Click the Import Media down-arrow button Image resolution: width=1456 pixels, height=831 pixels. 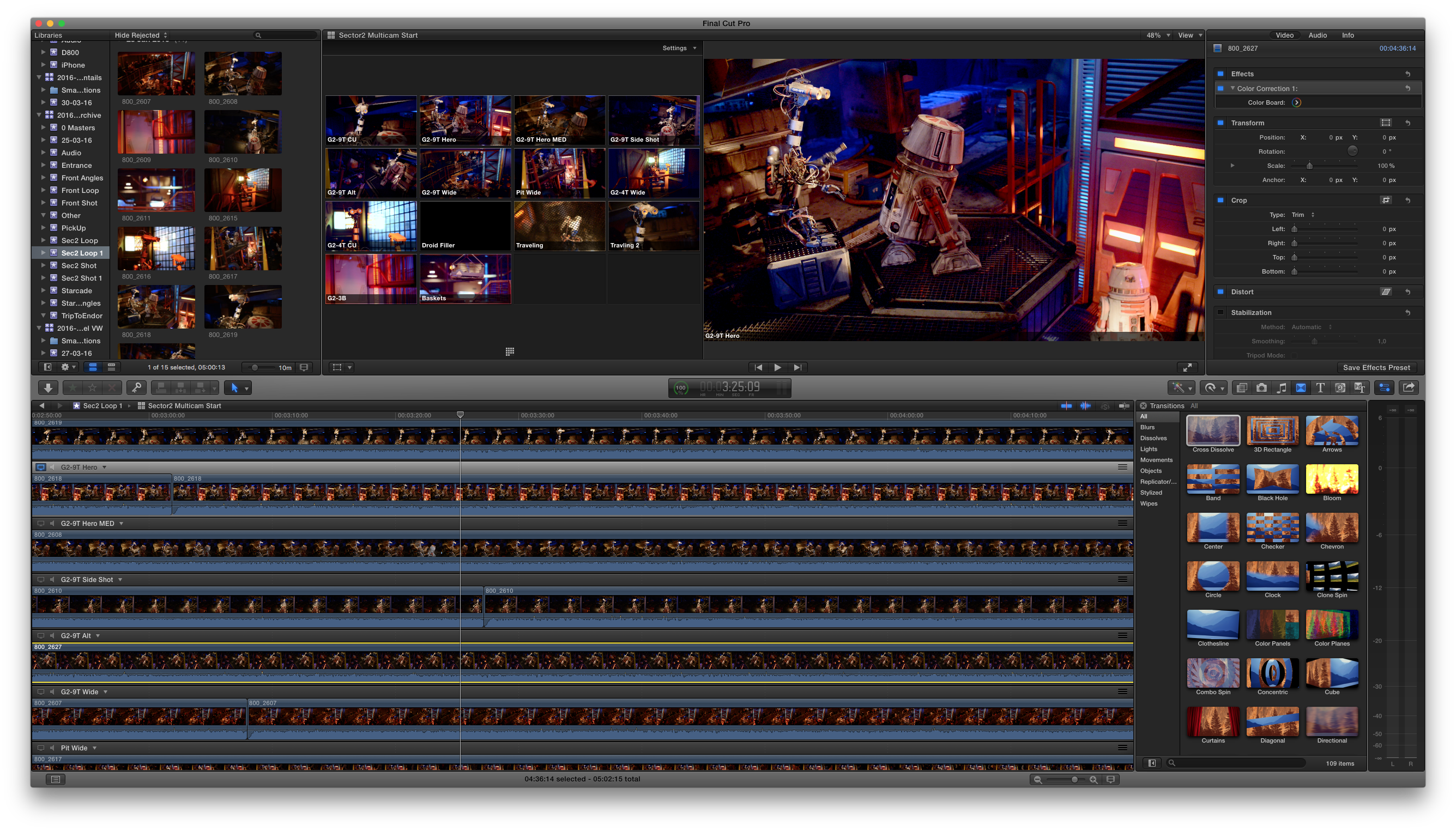click(x=48, y=388)
